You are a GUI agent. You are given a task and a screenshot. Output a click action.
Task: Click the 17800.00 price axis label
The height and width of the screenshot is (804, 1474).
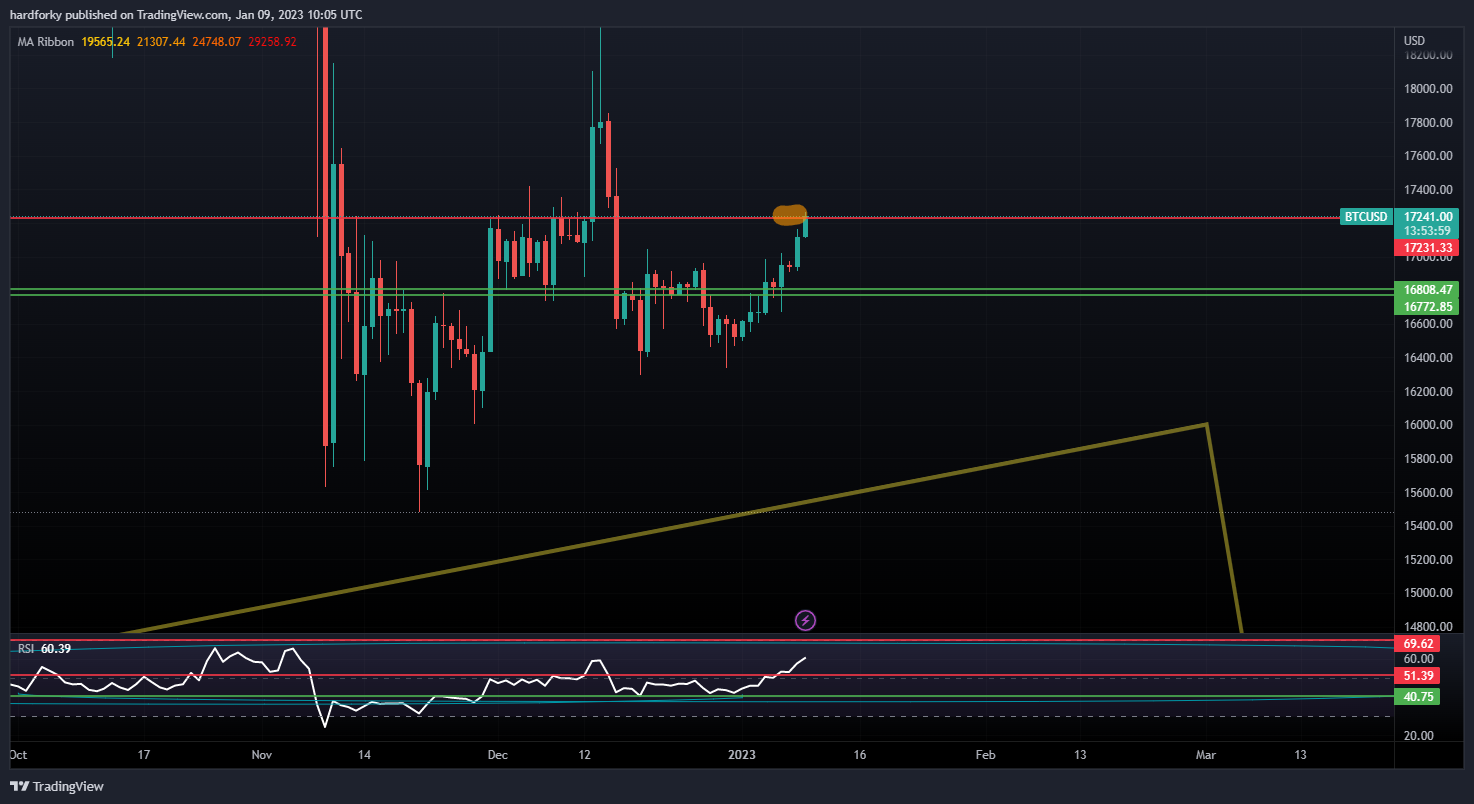[1428, 123]
